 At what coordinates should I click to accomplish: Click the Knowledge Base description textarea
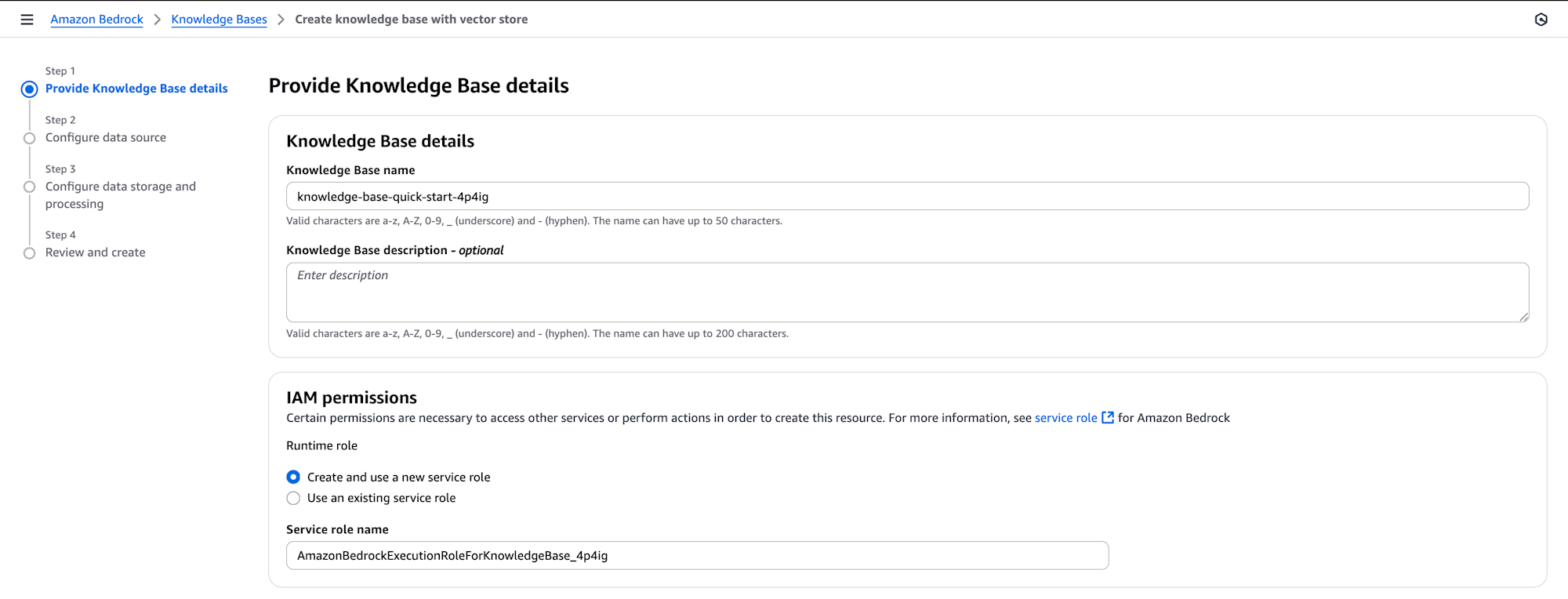[907, 292]
